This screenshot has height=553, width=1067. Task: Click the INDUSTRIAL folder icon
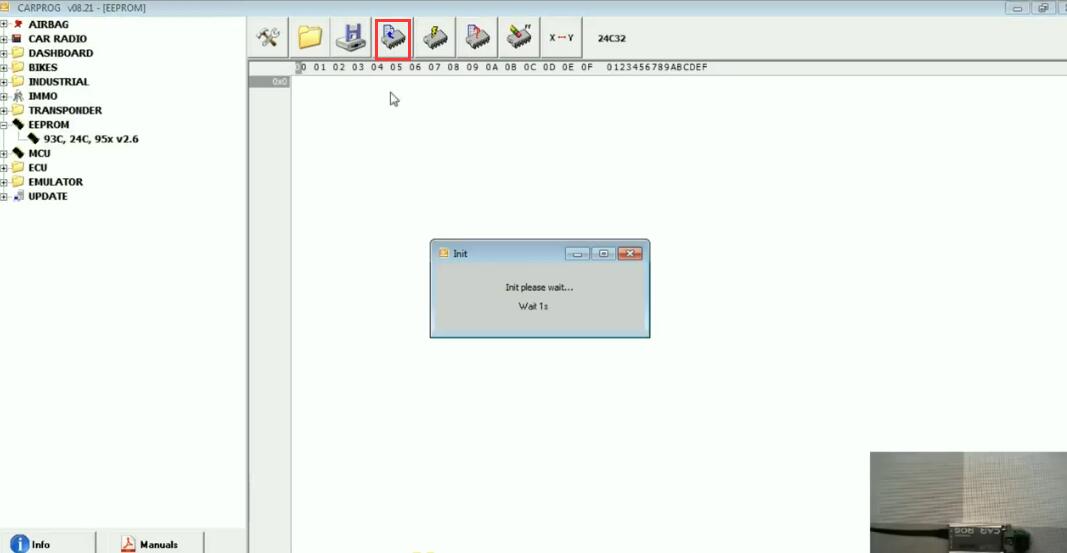[18, 82]
